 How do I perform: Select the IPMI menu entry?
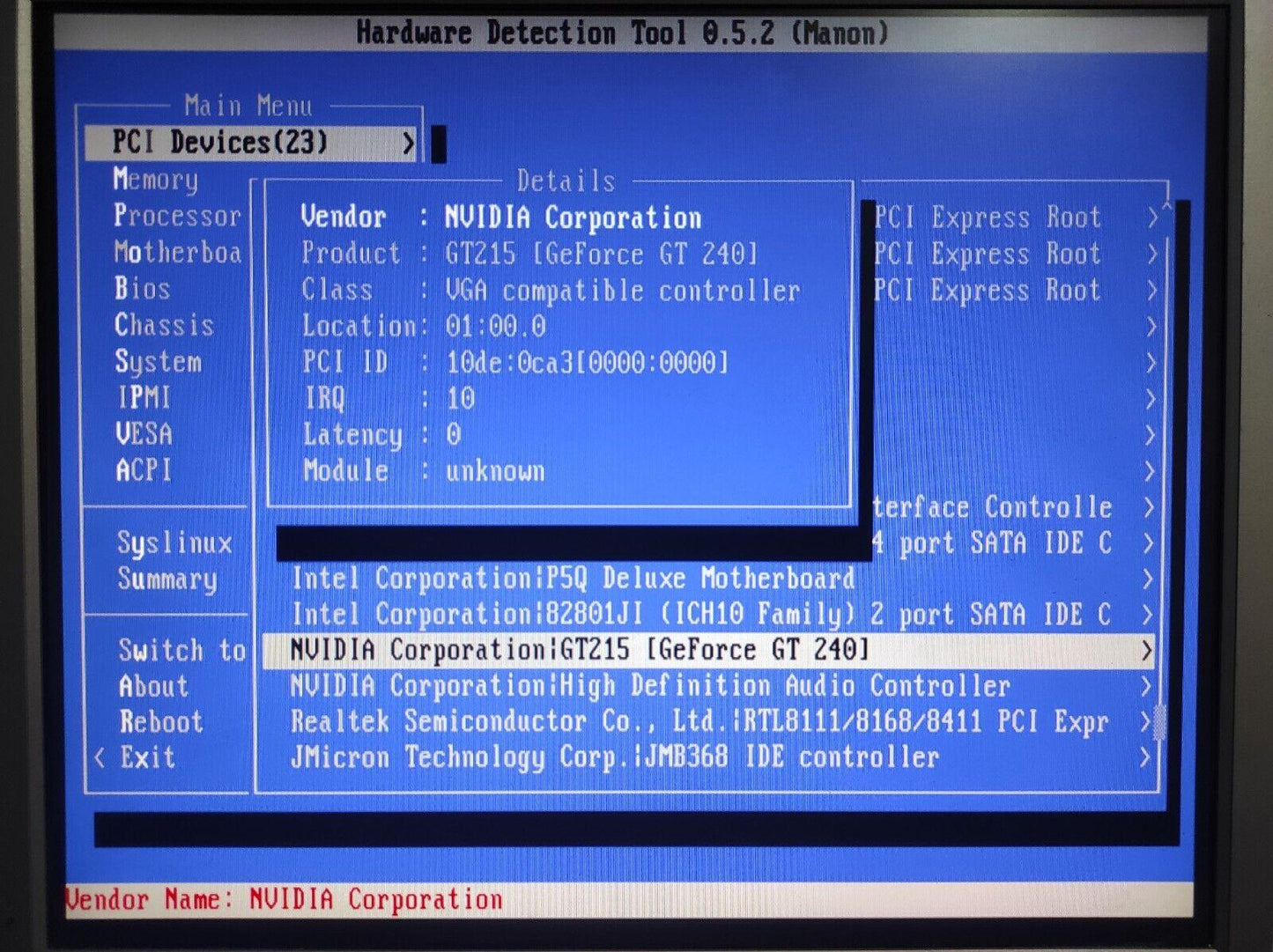pos(144,398)
